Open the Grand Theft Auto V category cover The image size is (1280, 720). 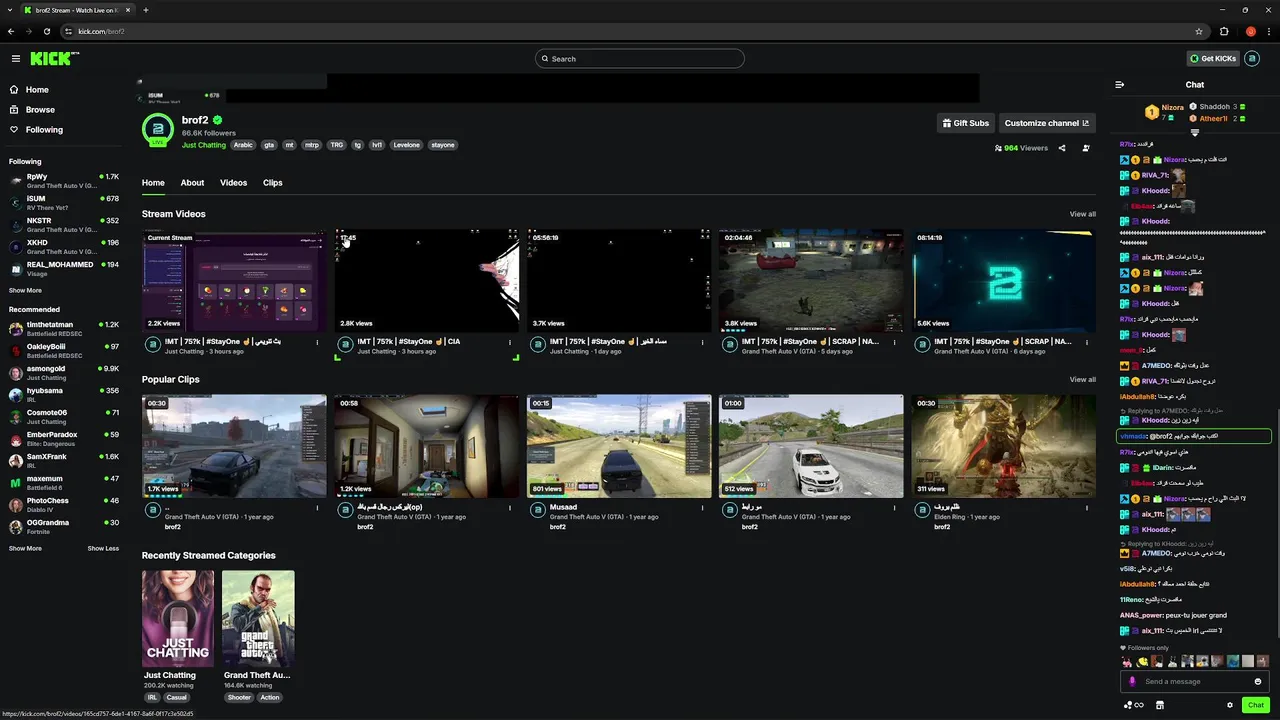click(258, 618)
